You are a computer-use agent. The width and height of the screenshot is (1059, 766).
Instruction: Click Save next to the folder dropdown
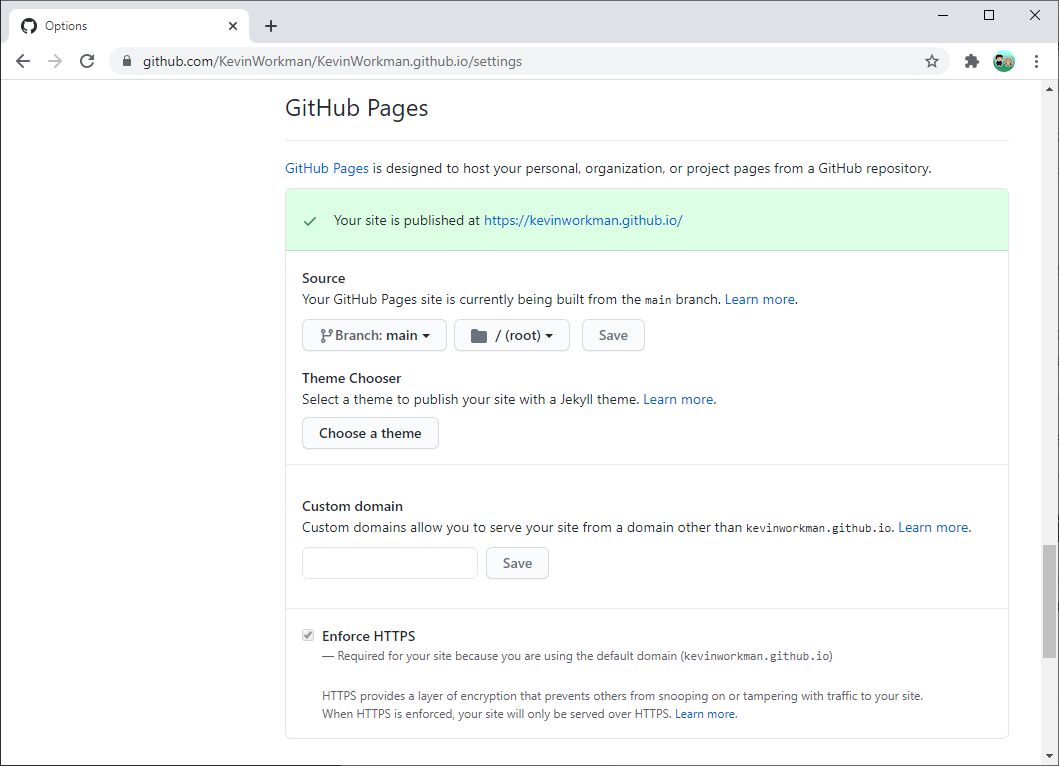click(613, 335)
